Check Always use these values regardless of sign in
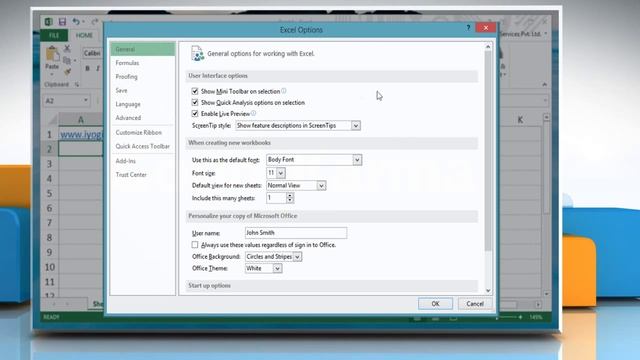Image resolution: width=640 pixels, height=360 pixels. (195, 245)
